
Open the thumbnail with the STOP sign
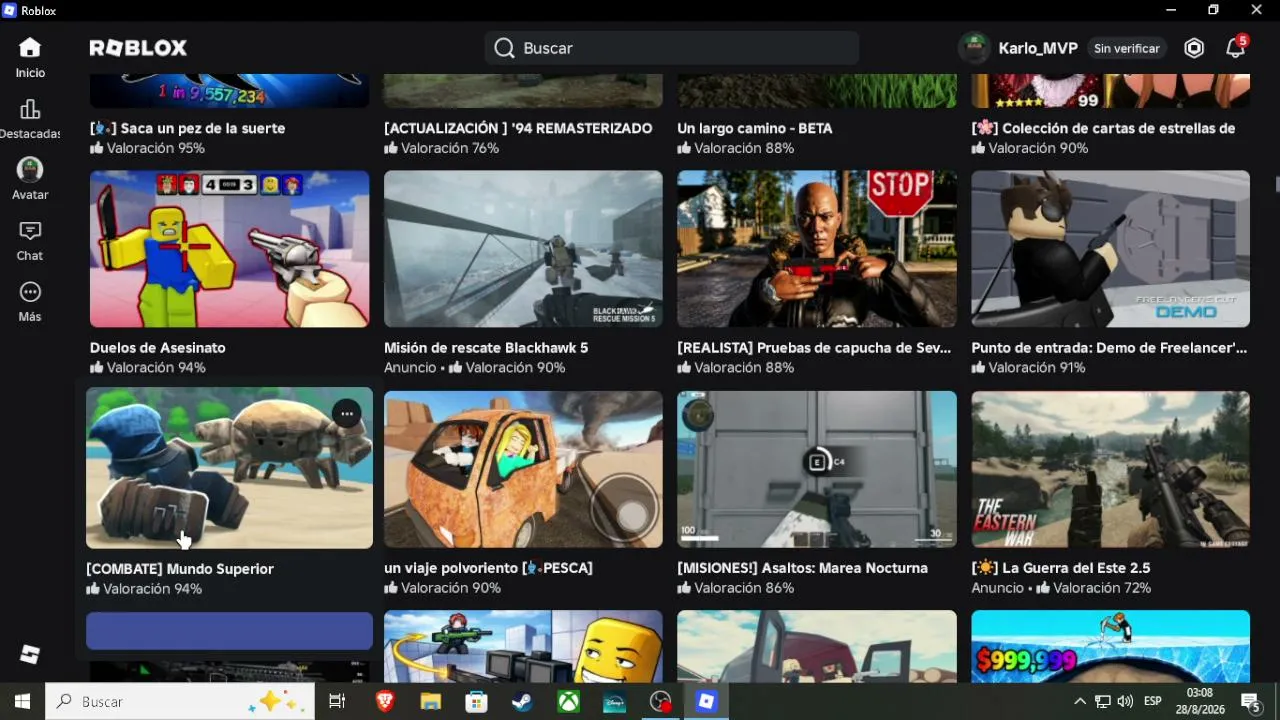click(817, 249)
